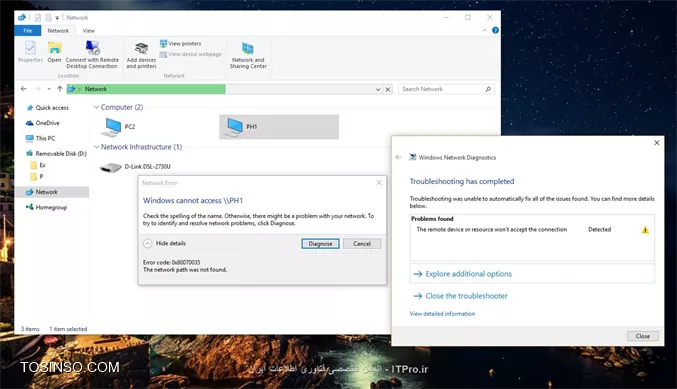Toggle Hide details in Network Error dialog
This screenshot has height=389, width=677.
[165, 244]
